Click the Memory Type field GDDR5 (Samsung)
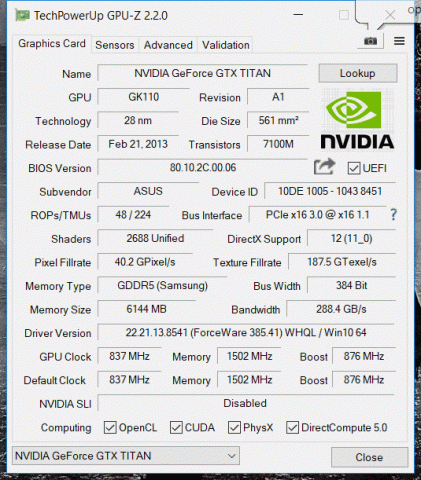 pyautogui.click(x=162, y=285)
